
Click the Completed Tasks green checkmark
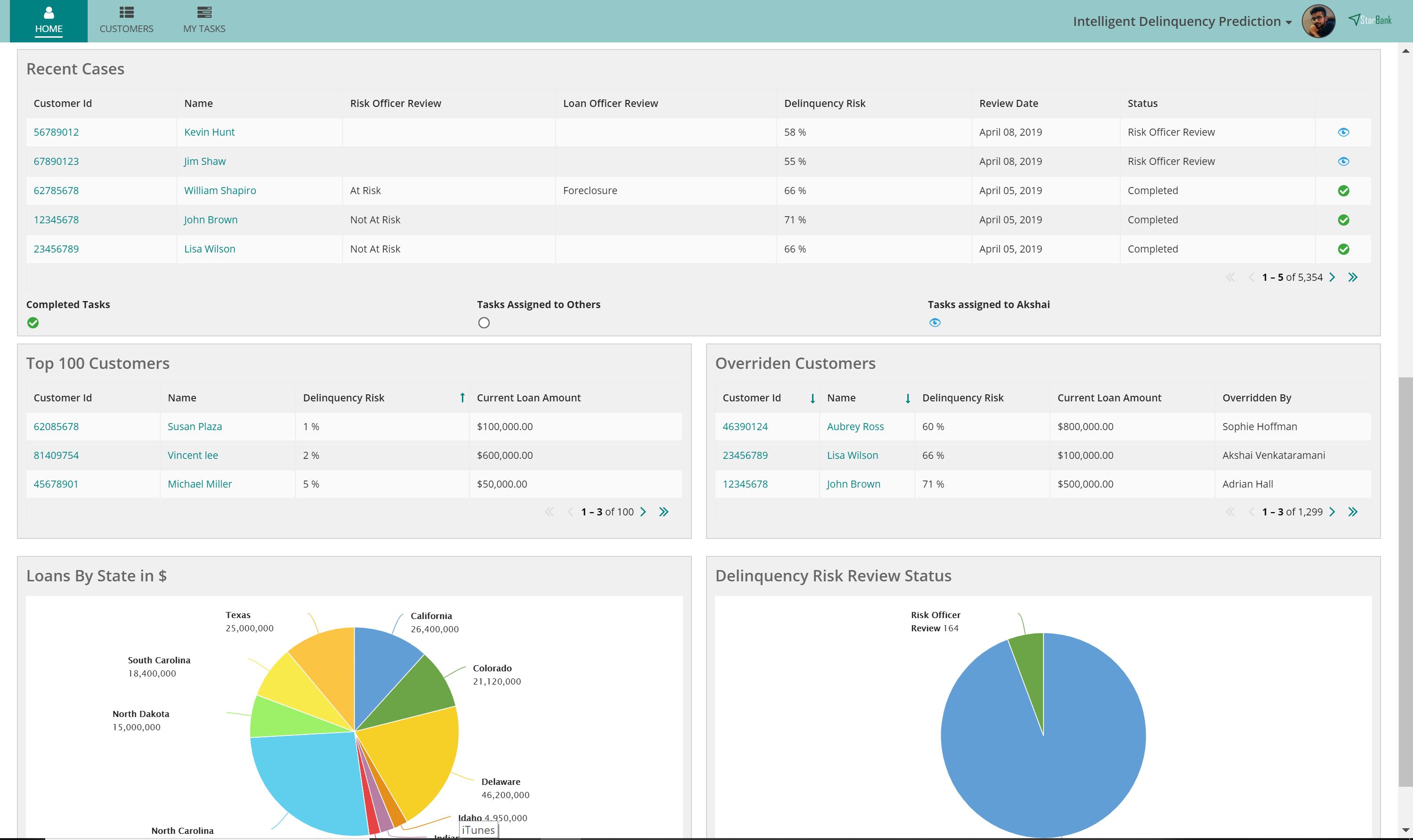[x=33, y=323]
